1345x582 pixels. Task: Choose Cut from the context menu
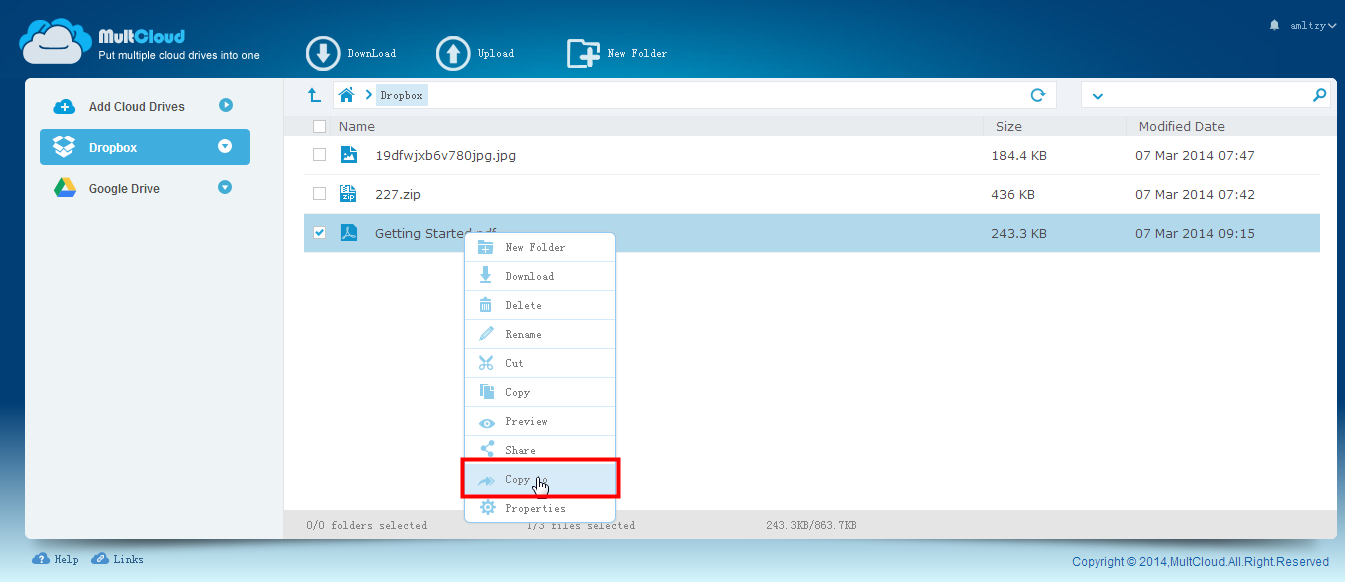coord(540,363)
